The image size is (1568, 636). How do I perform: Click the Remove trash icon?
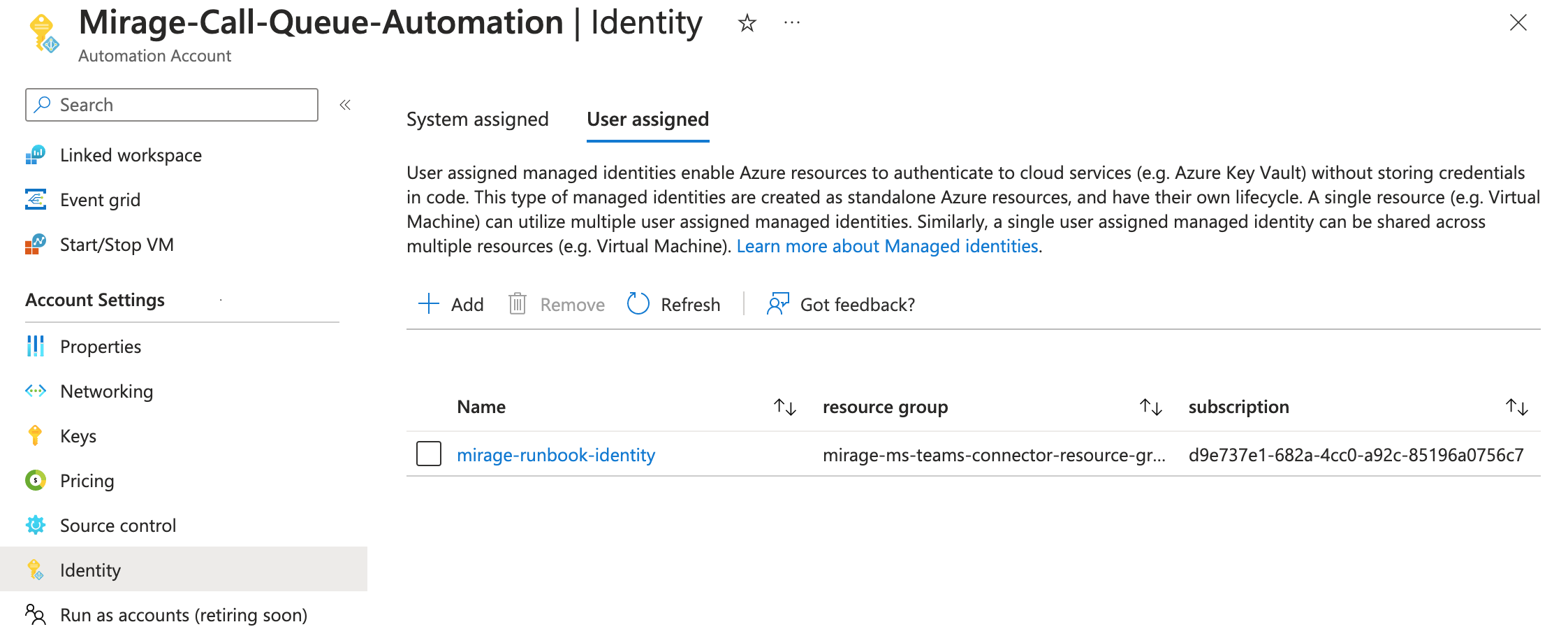(518, 304)
